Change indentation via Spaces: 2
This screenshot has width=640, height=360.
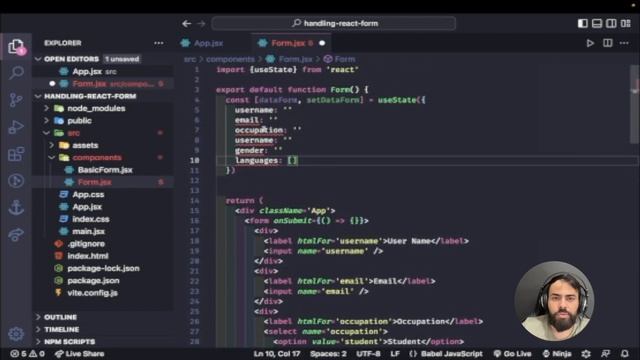[328, 354]
